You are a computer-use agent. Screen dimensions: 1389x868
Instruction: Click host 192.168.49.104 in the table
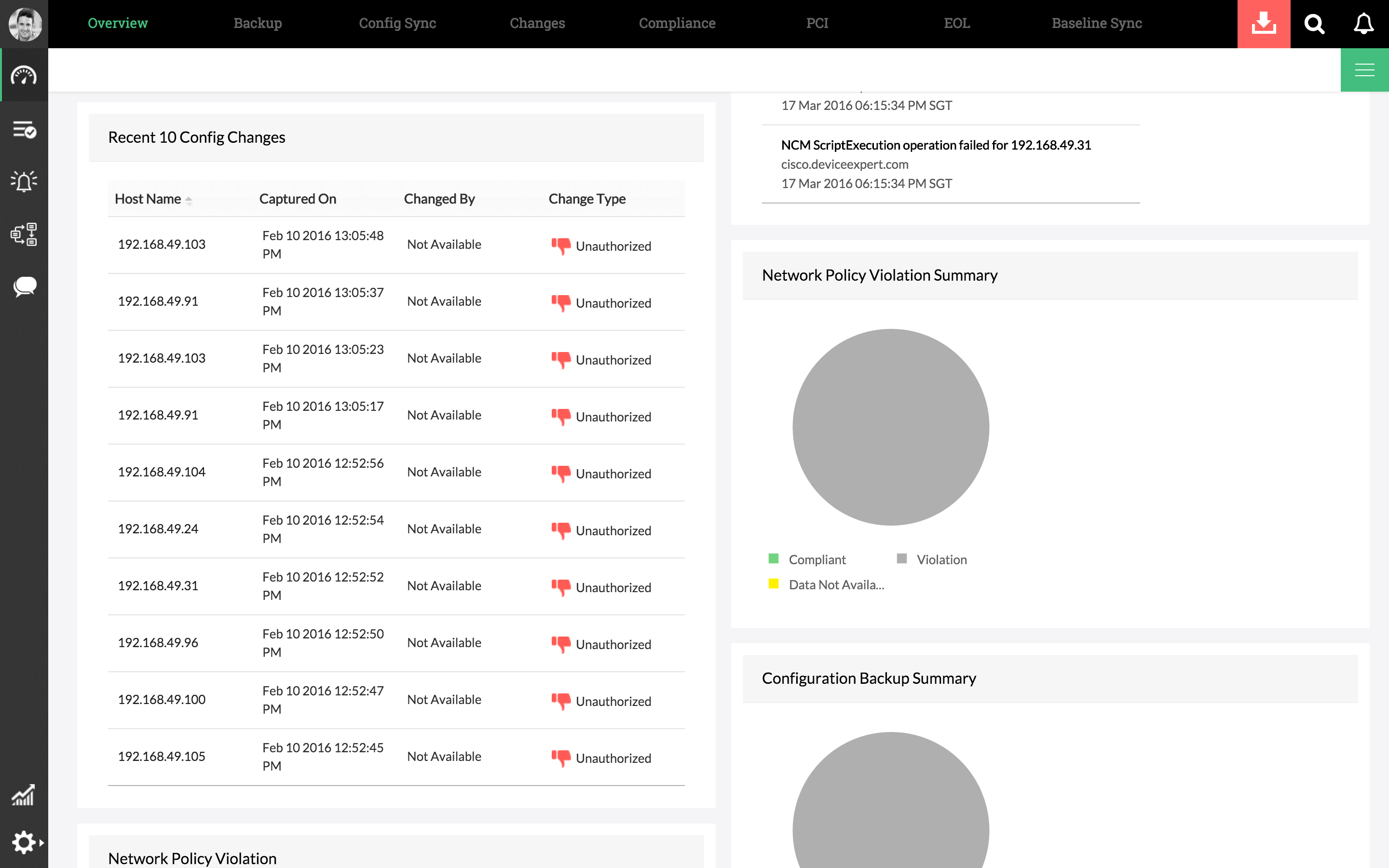point(161,472)
